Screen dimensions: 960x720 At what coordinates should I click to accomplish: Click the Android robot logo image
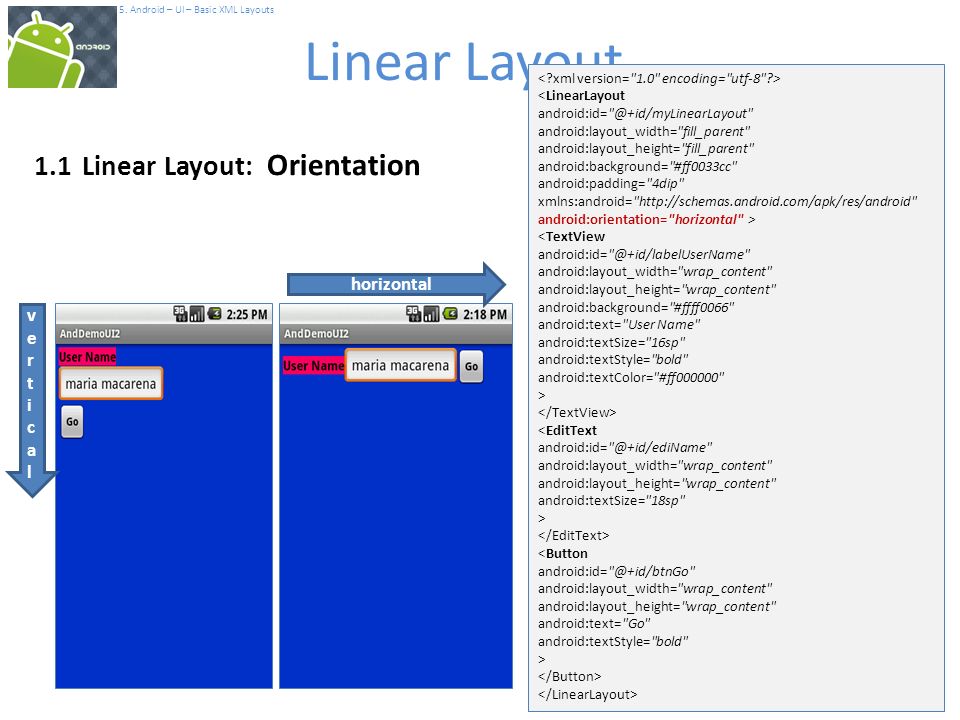pyautogui.click(x=62, y=47)
